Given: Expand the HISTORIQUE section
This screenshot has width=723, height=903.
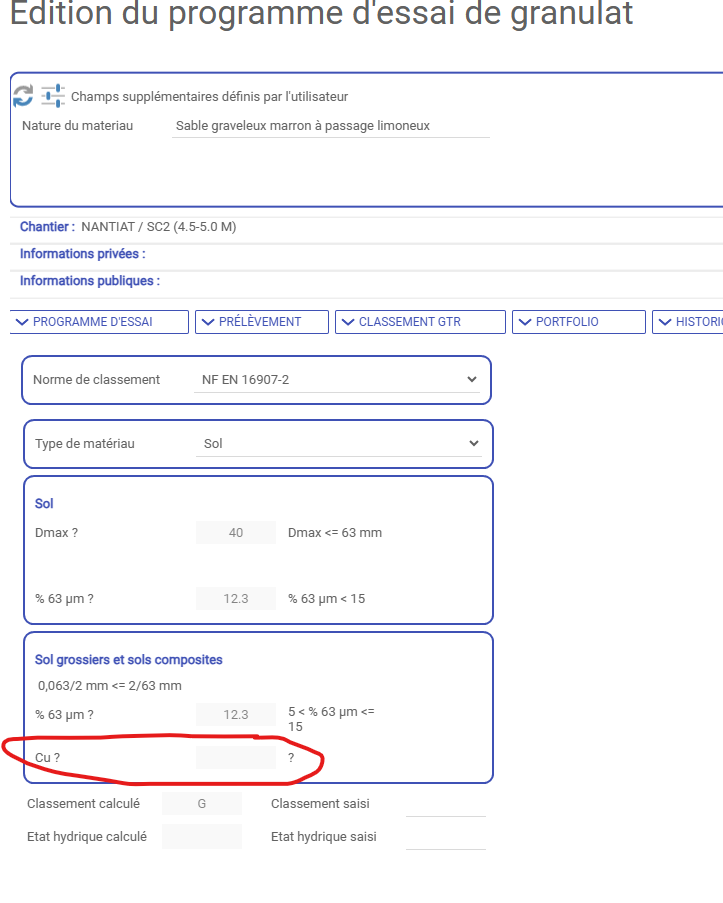Looking at the screenshot, I should (689, 322).
